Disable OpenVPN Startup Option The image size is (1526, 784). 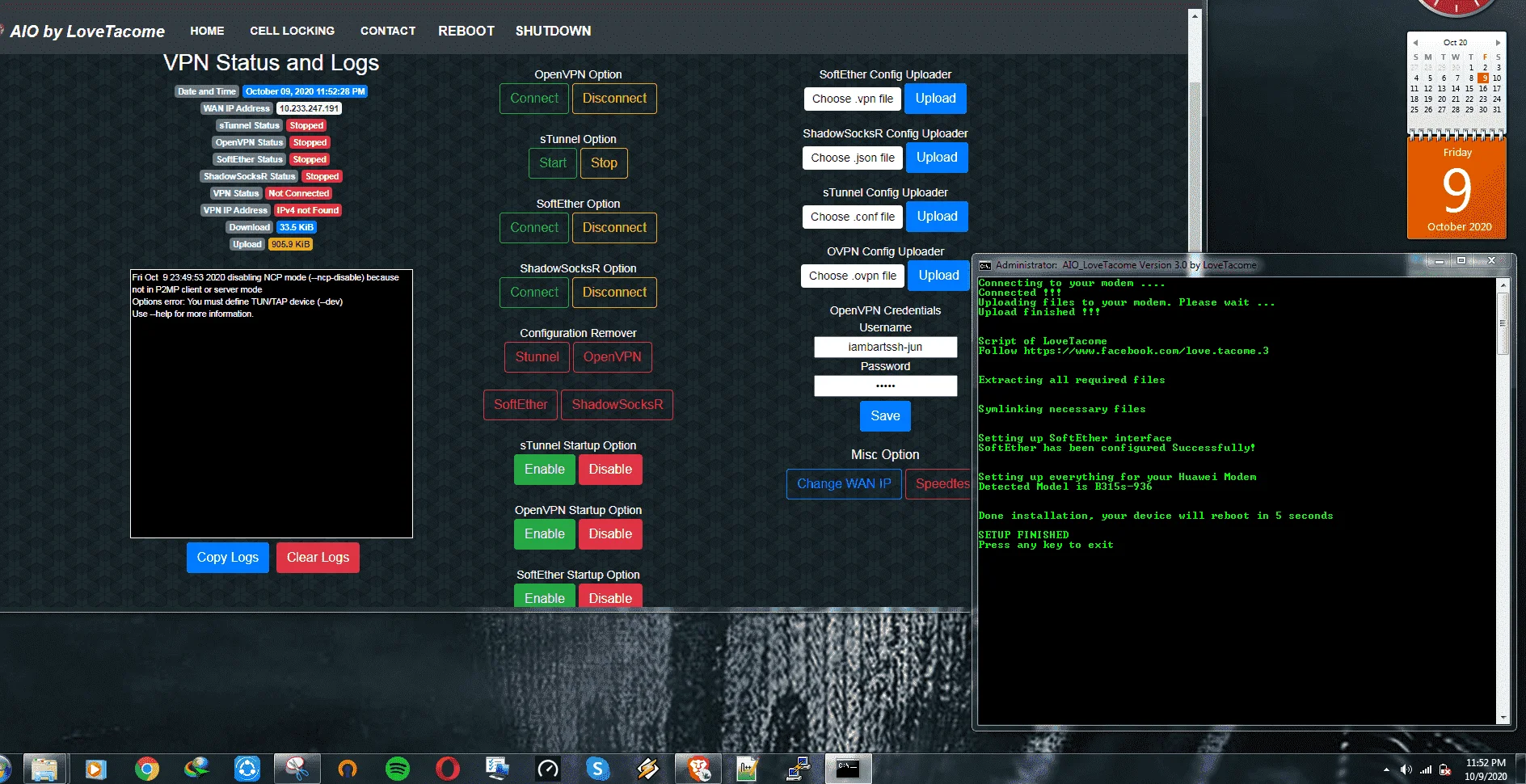coord(610,534)
